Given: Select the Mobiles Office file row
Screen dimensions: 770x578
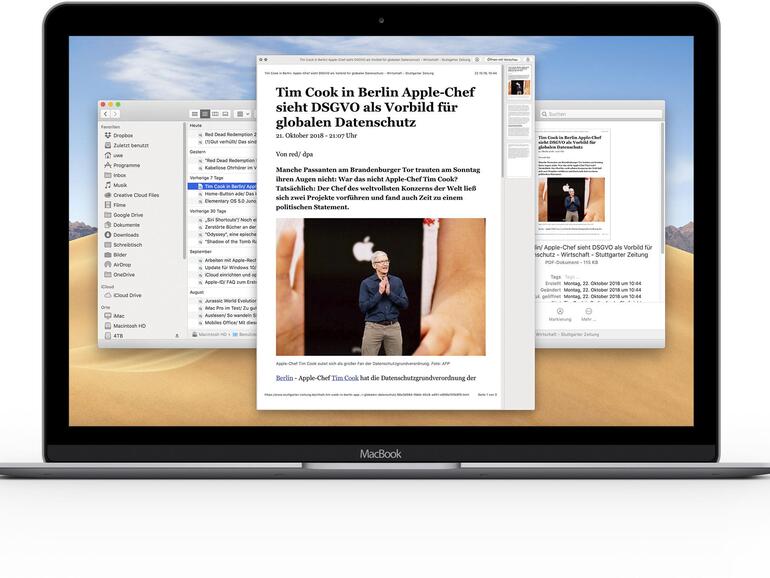Looking at the screenshot, I should pyautogui.click(x=222, y=323).
